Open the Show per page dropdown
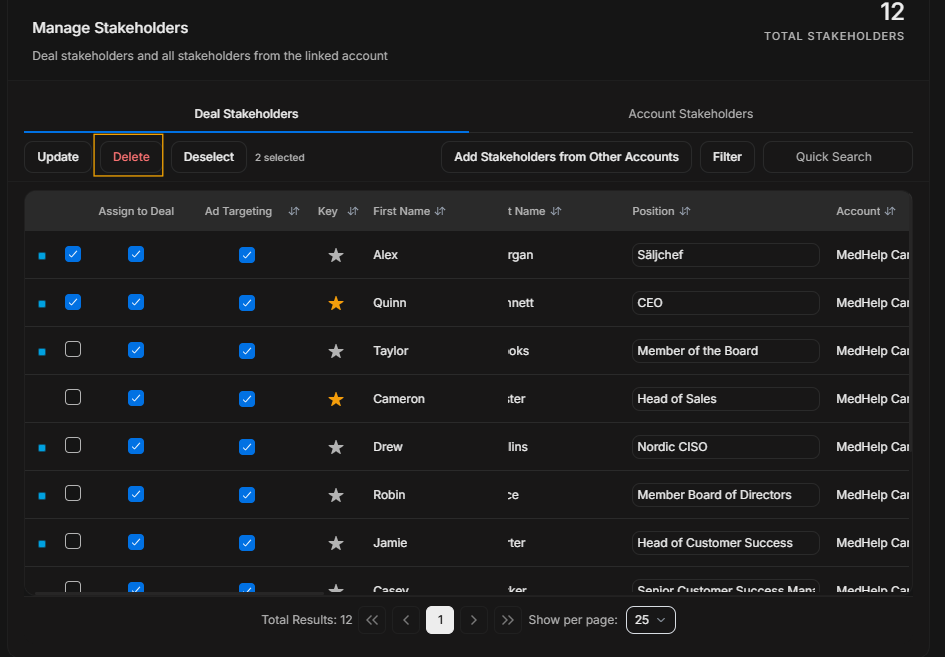The image size is (945, 657). [651, 620]
